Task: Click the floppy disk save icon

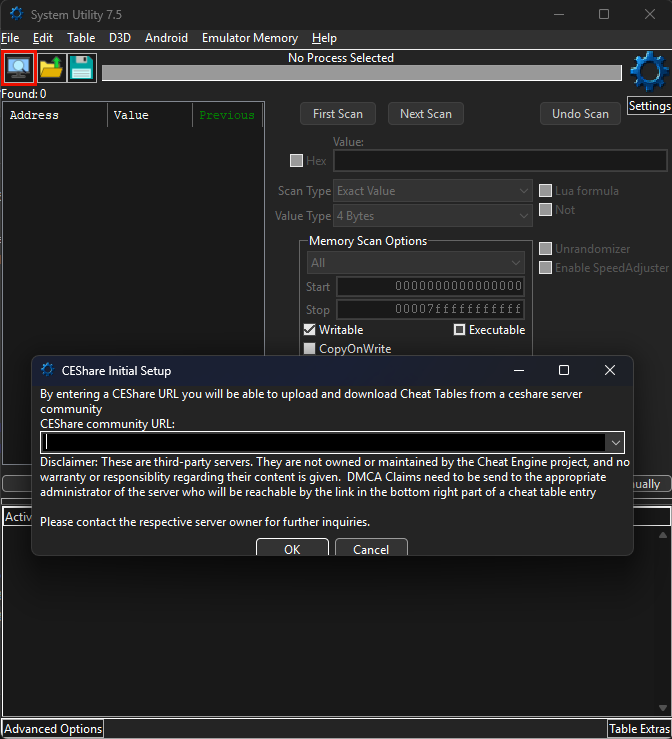Action: point(82,68)
